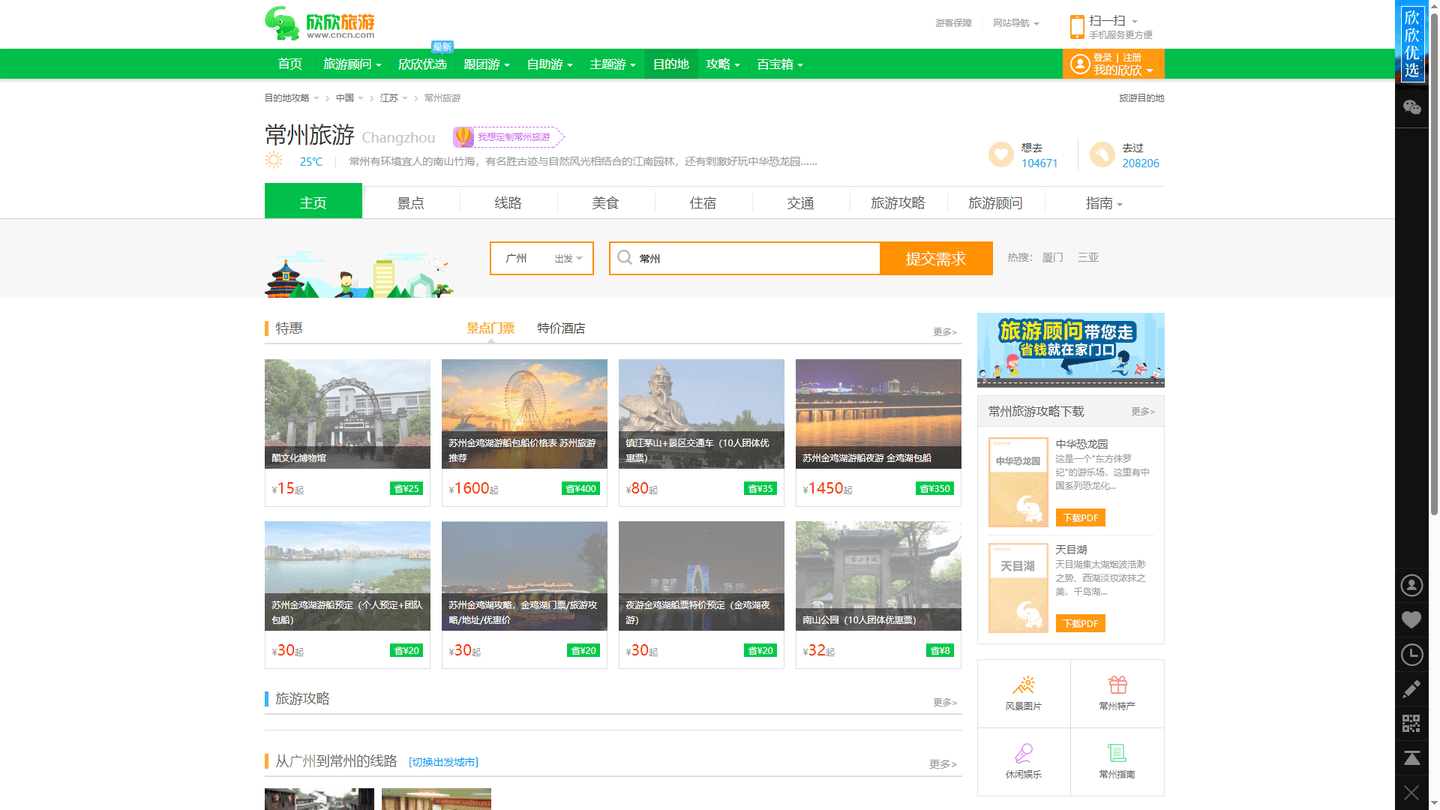Click the balloon icon next to 我想定制常州旅游
The image size is (1440, 810).
[463, 137]
